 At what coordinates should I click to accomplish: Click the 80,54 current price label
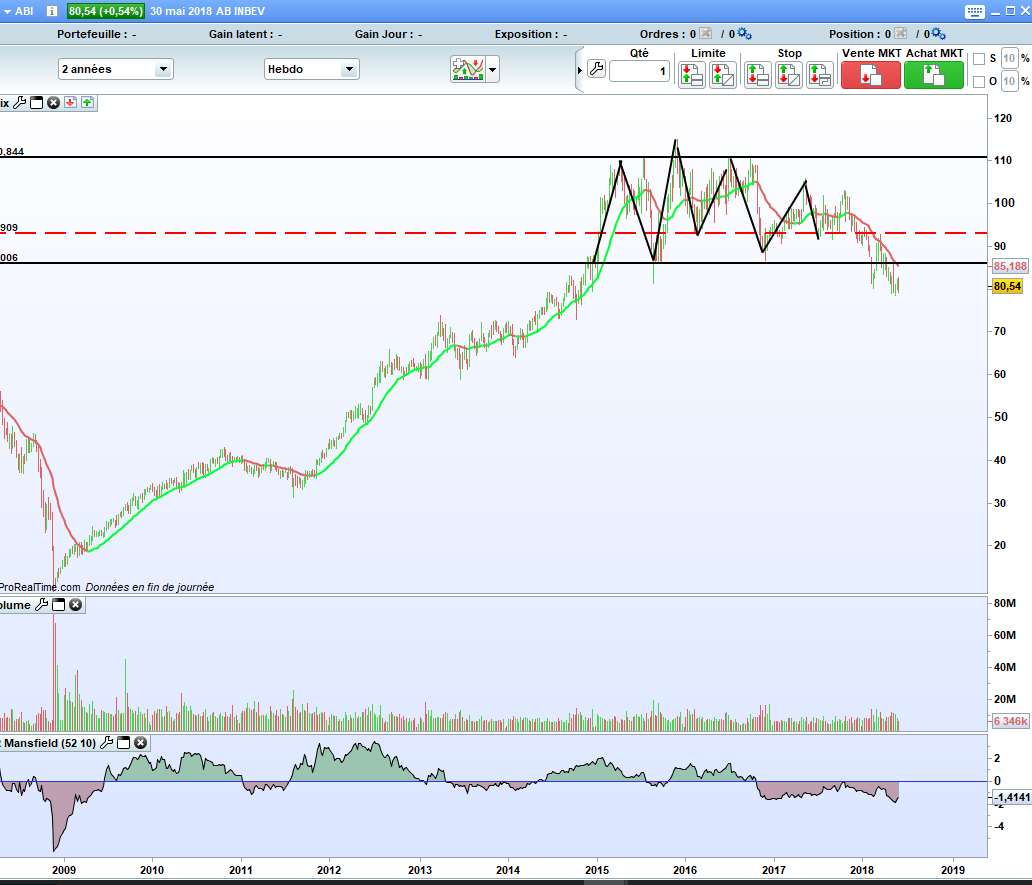click(1008, 286)
